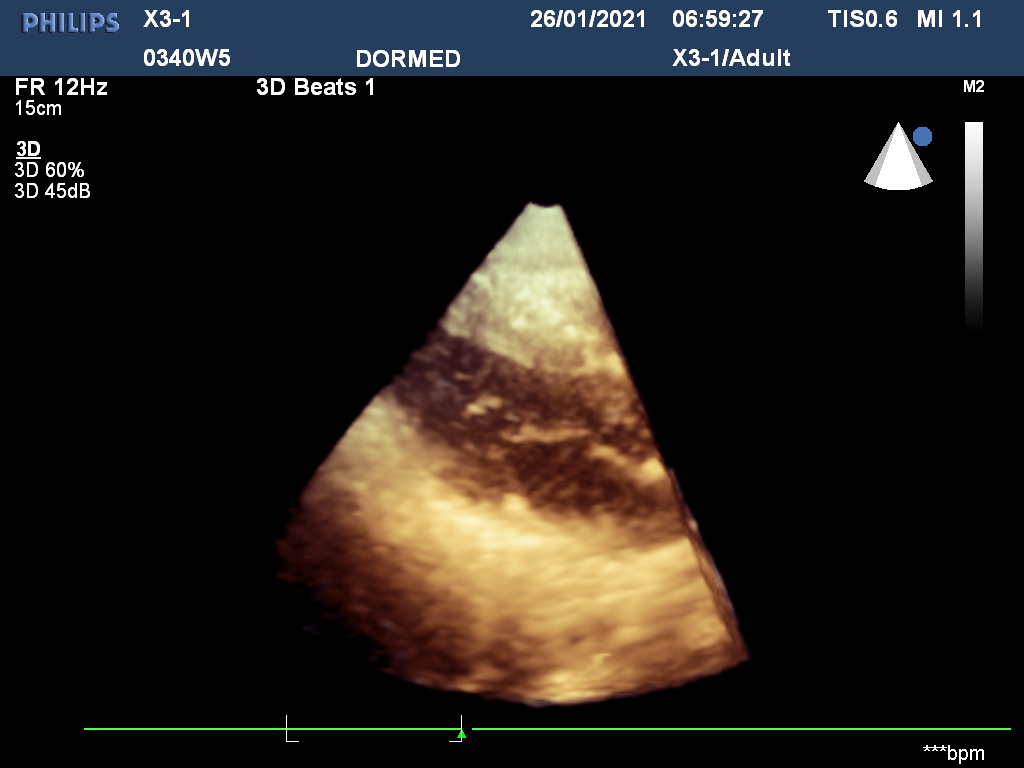Screen dimensions: 1024x768
Task: Click the TIS0.6 thermal index readout
Action: click(863, 19)
